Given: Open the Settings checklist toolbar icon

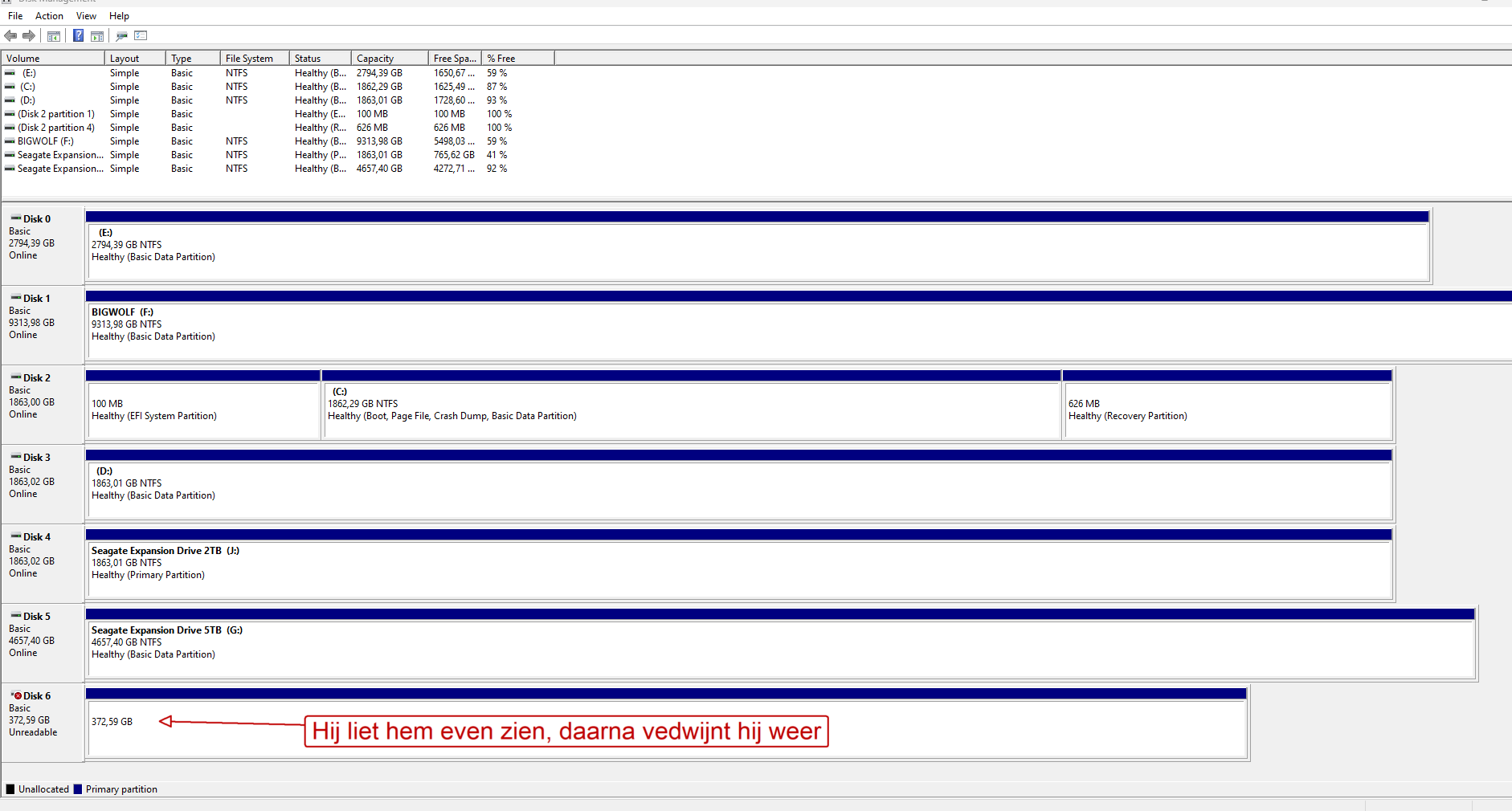Looking at the screenshot, I should [x=141, y=35].
